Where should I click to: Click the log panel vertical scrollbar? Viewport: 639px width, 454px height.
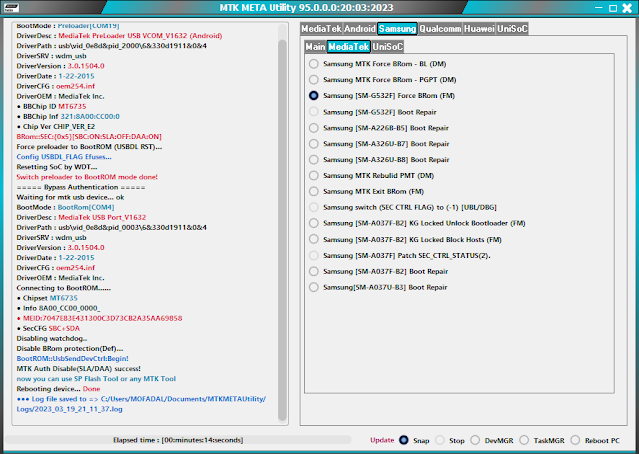pyautogui.click(x=282, y=229)
